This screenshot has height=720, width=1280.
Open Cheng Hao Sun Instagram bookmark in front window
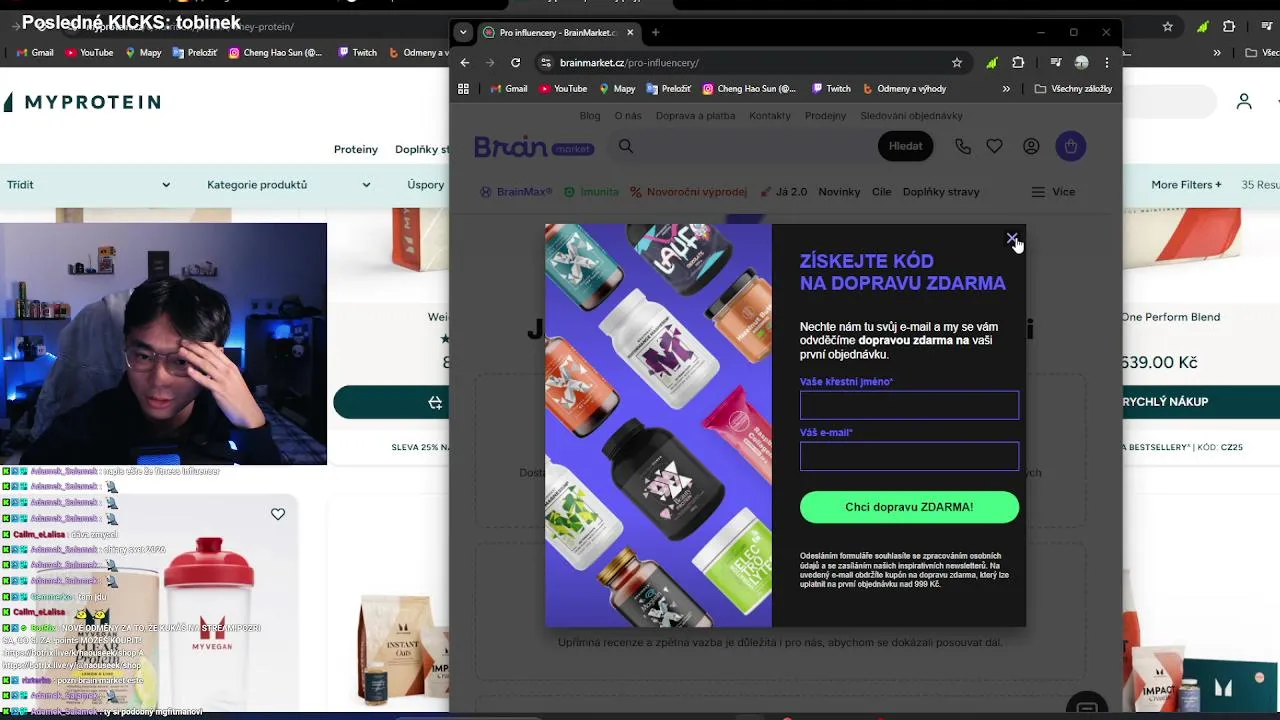tap(749, 88)
